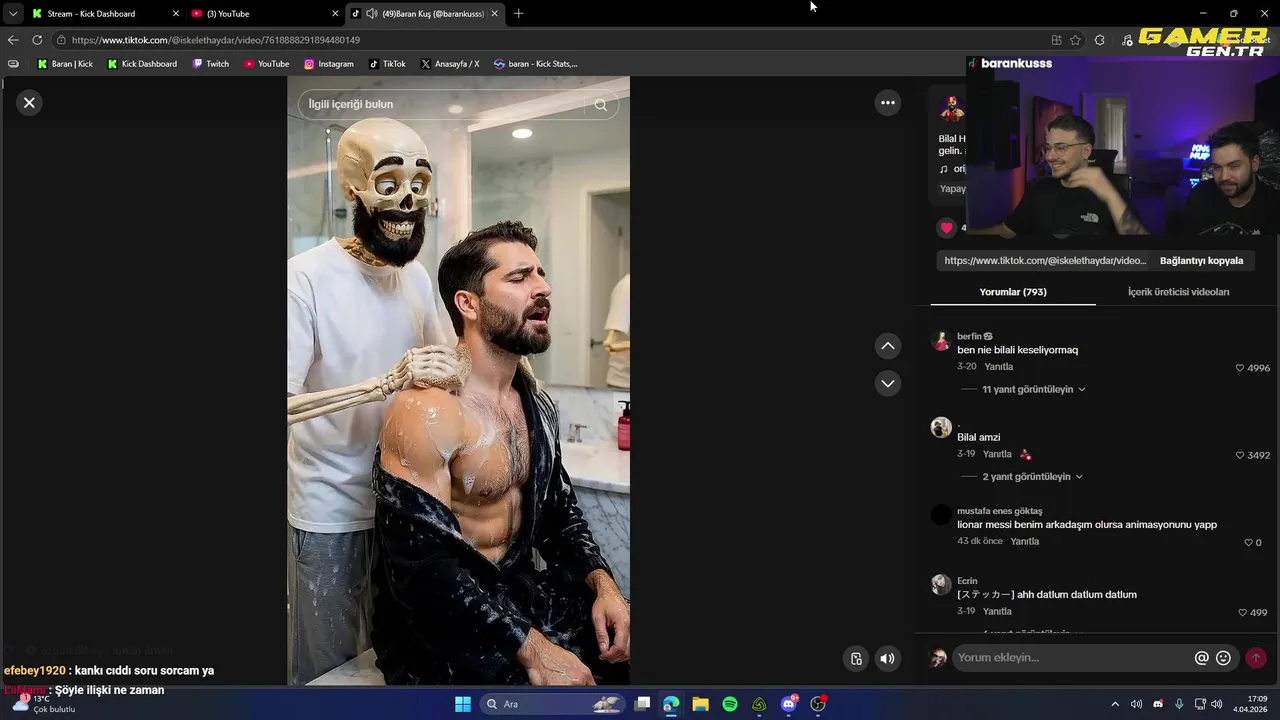Click the search magnifier in 'İlgili içeriği bulun'

(600, 104)
